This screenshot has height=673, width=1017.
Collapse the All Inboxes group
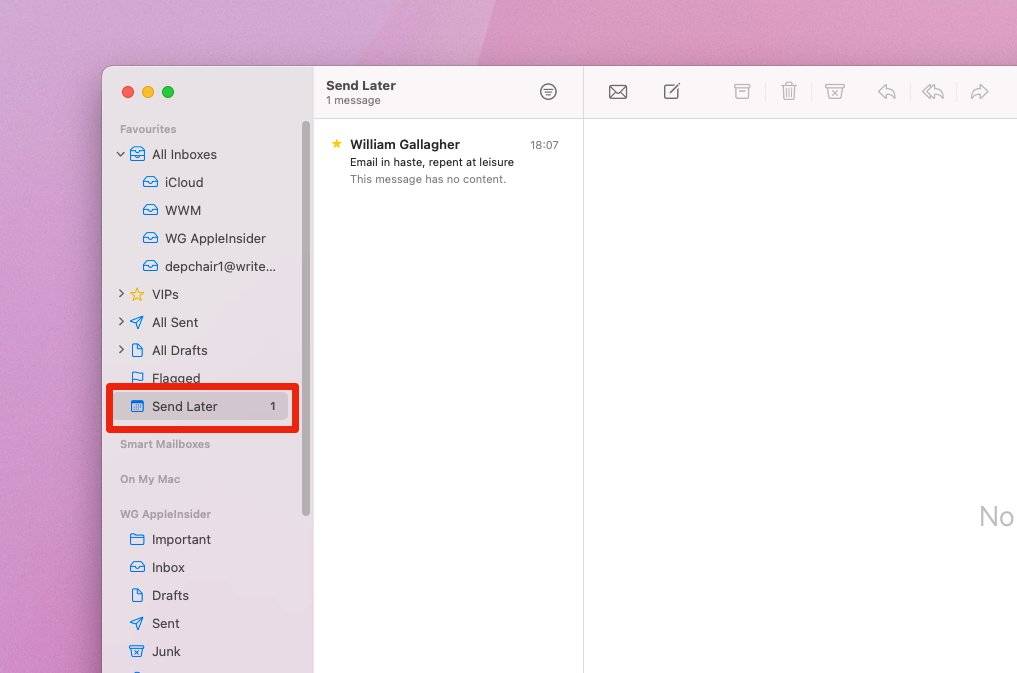click(x=121, y=154)
